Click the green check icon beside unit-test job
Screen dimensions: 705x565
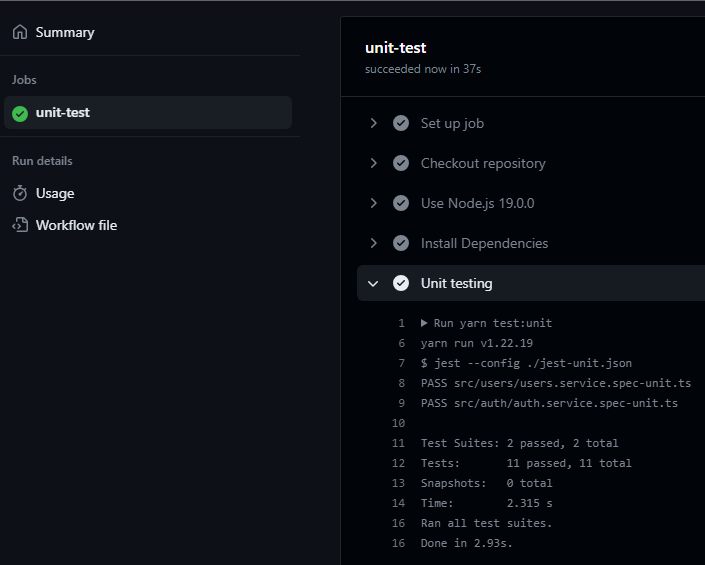coord(20,114)
